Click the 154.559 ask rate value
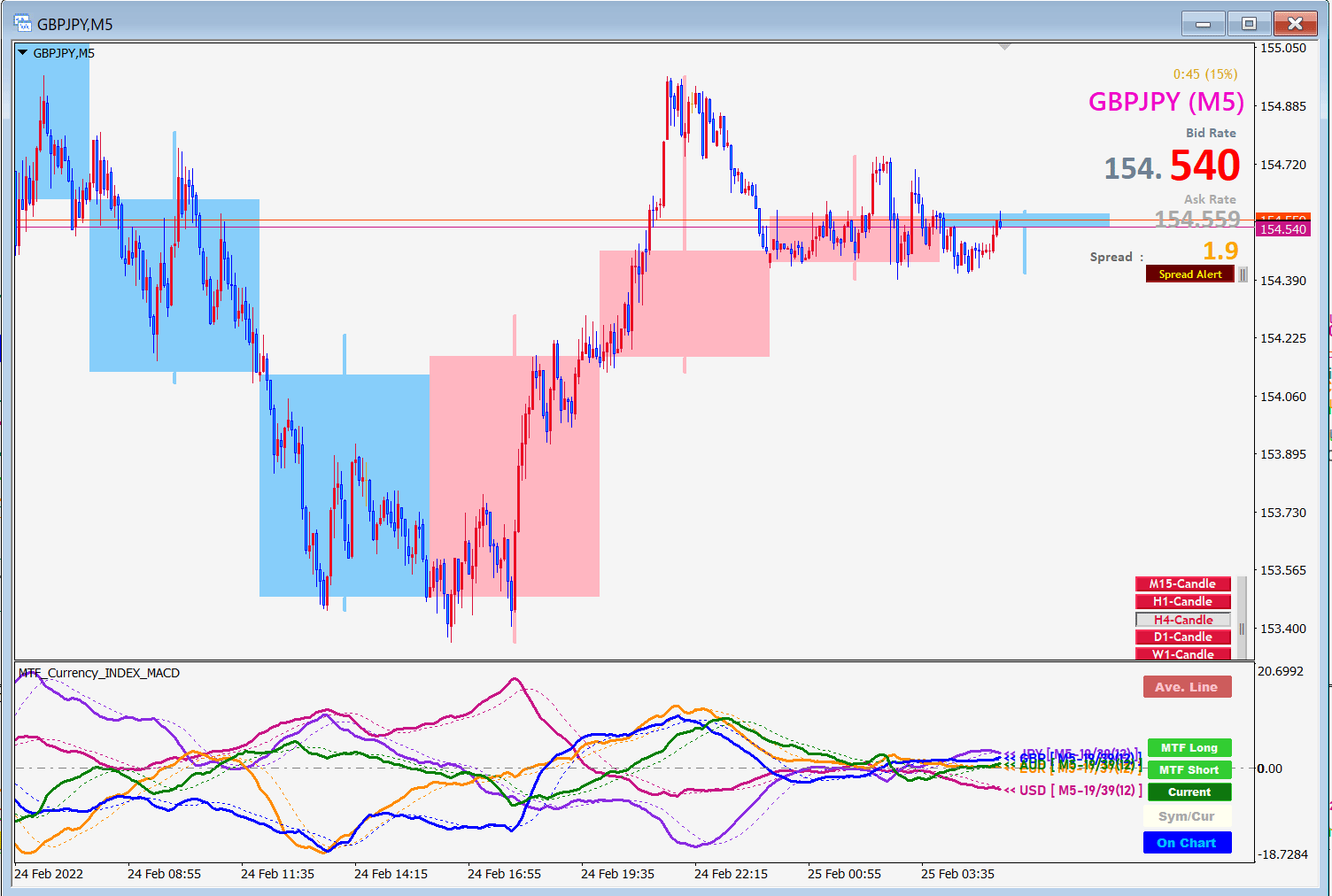This screenshot has width=1332, height=896. click(x=1196, y=220)
